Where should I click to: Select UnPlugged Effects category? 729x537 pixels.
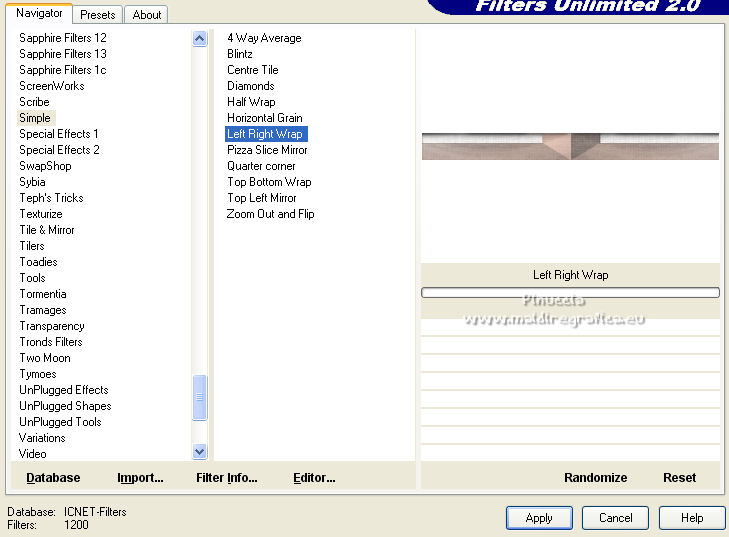pyautogui.click(x=64, y=390)
